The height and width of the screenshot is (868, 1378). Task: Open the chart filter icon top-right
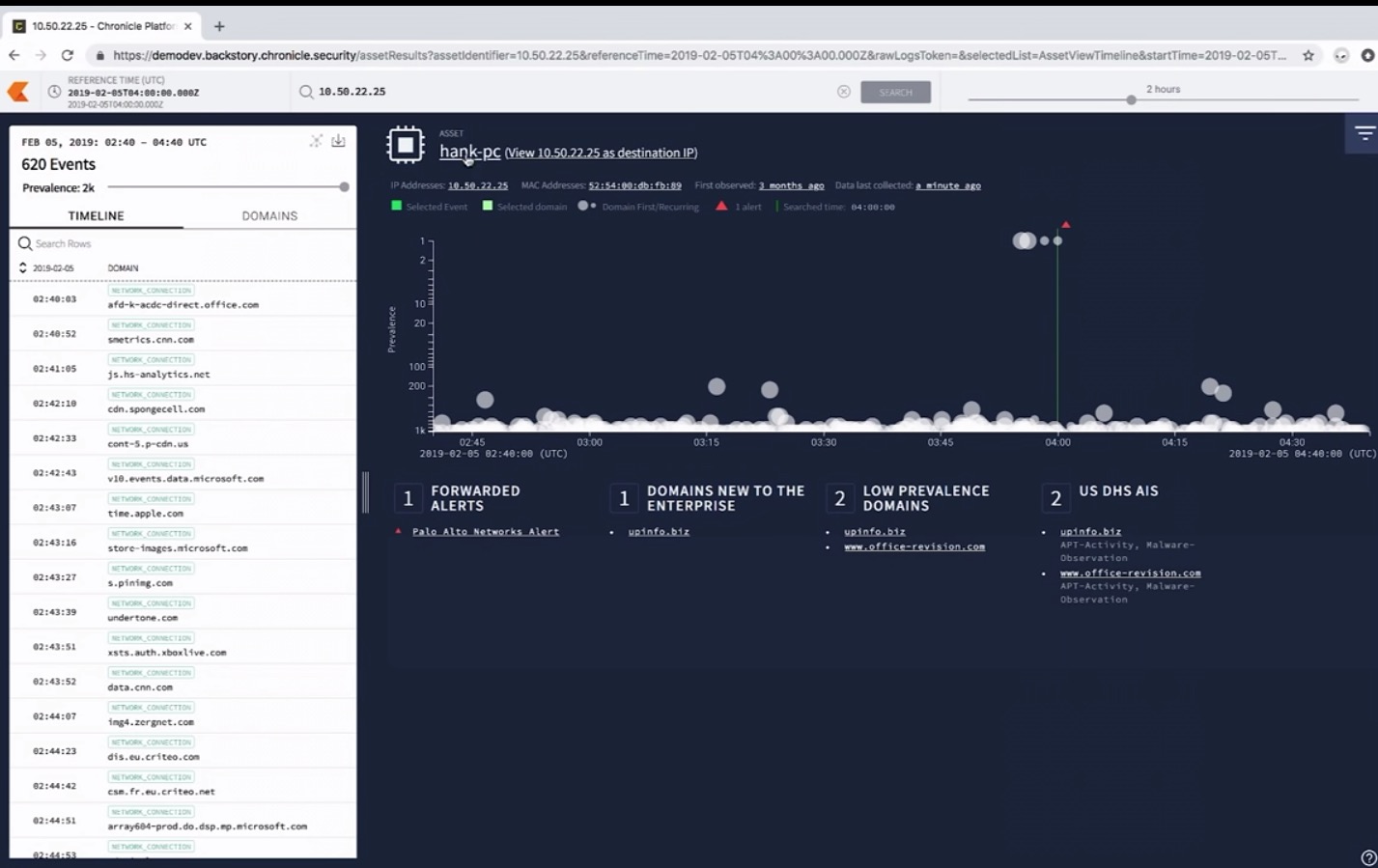tap(1363, 135)
